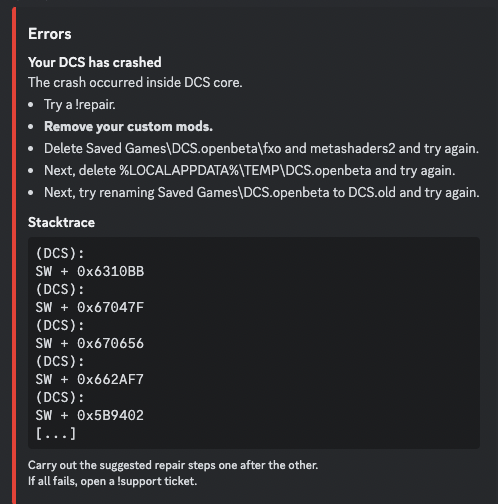498x504 pixels.
Task: Click stack address SW + 0x5B9402
Action: pyautogui.click(x=90, y=415)
